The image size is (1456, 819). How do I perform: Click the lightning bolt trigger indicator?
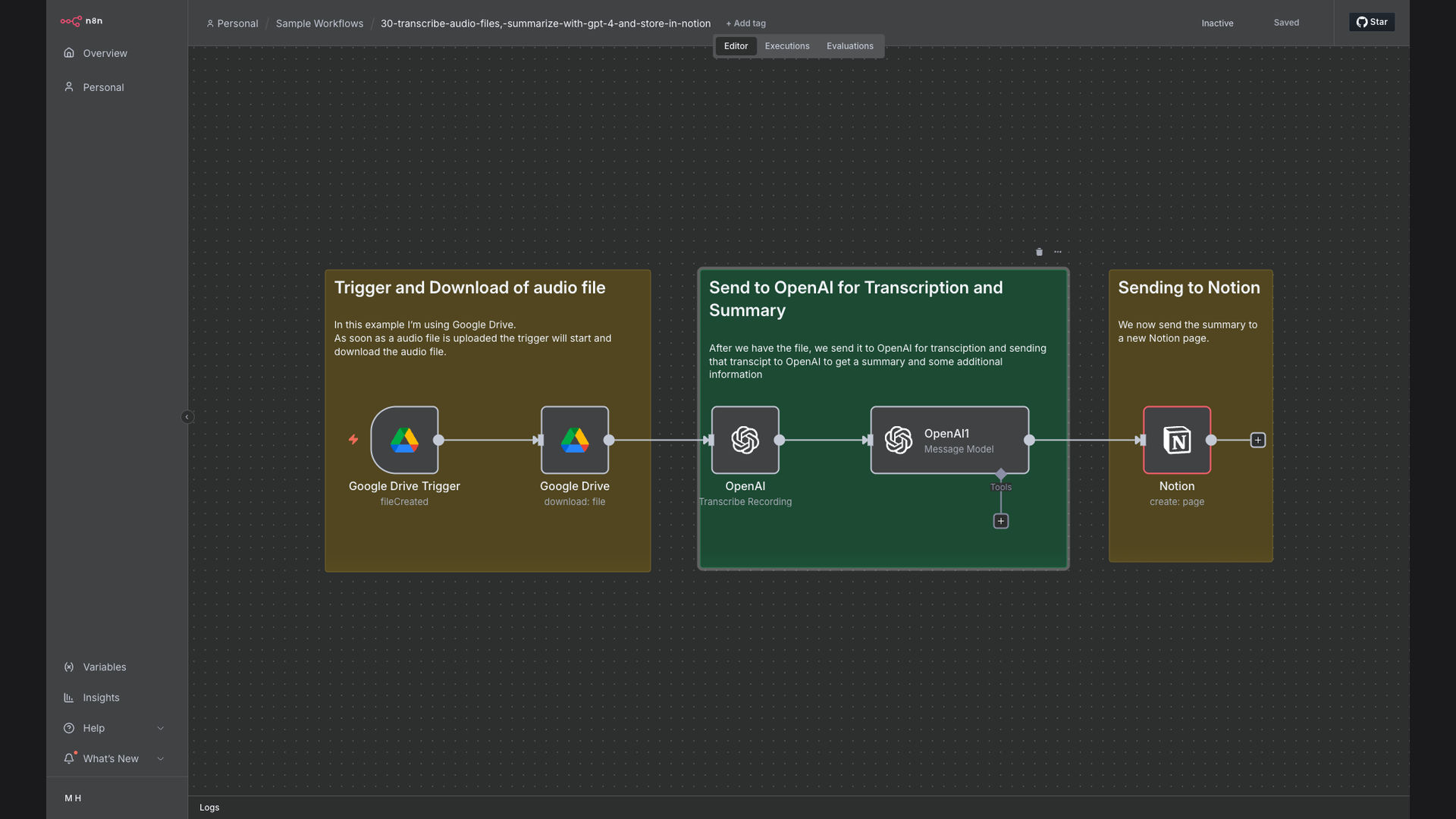point(353,440)
